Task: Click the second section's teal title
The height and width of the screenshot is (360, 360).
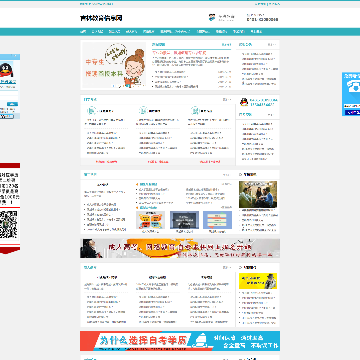Action: pyautogui.click(x=90, y=100)
